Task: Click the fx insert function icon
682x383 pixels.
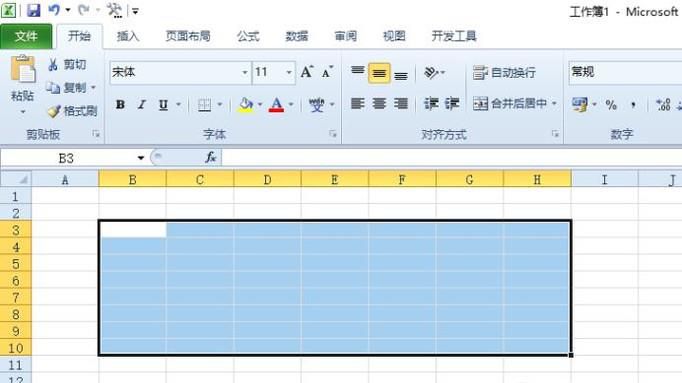Action: tap(211, 157)
